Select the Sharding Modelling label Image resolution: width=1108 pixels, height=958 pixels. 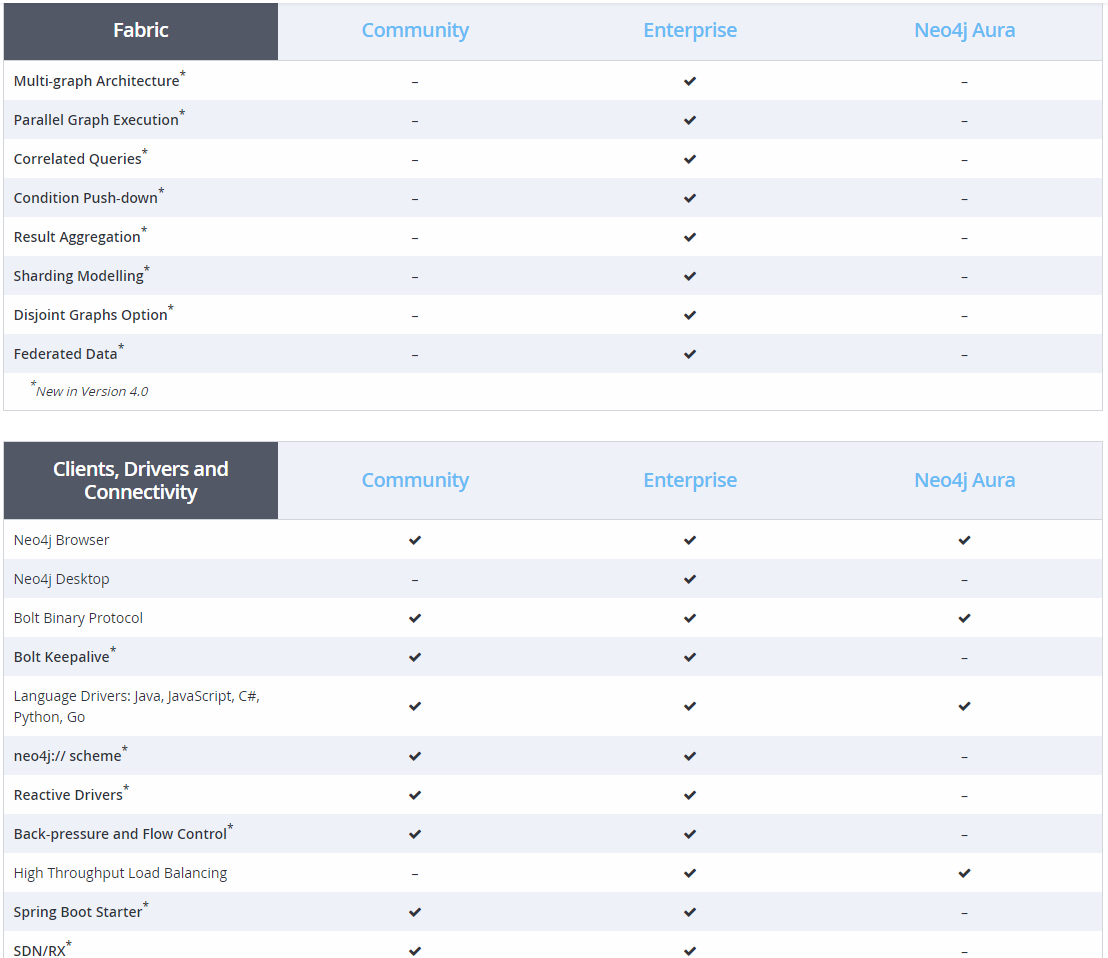pos(81,274)
